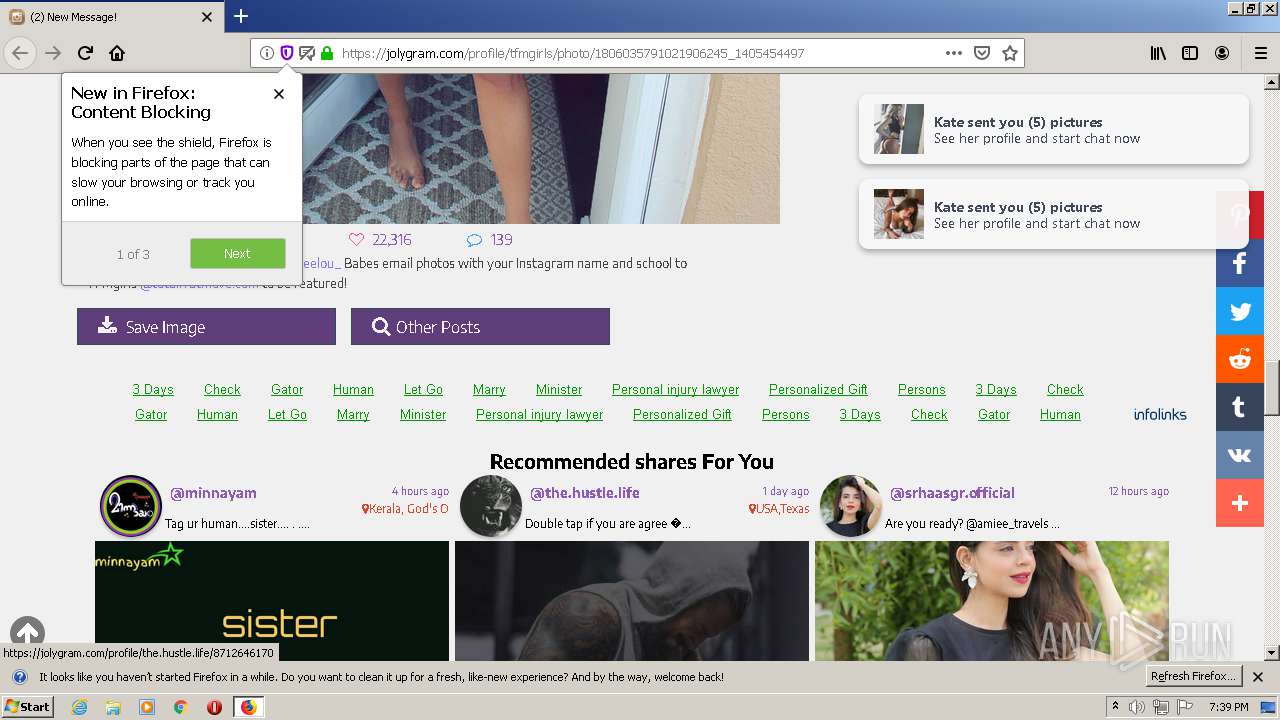Click the Let Go link in second row
The width and height of the screenshot is (1280, 720).
click(287, 414)
